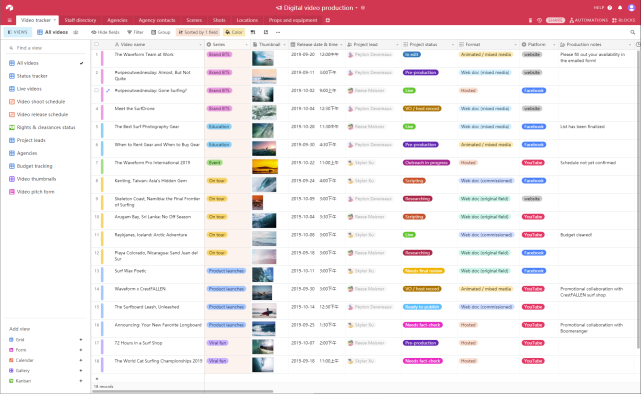Open the notifications bell
641x394 pixels.
(x=620, y=8)
